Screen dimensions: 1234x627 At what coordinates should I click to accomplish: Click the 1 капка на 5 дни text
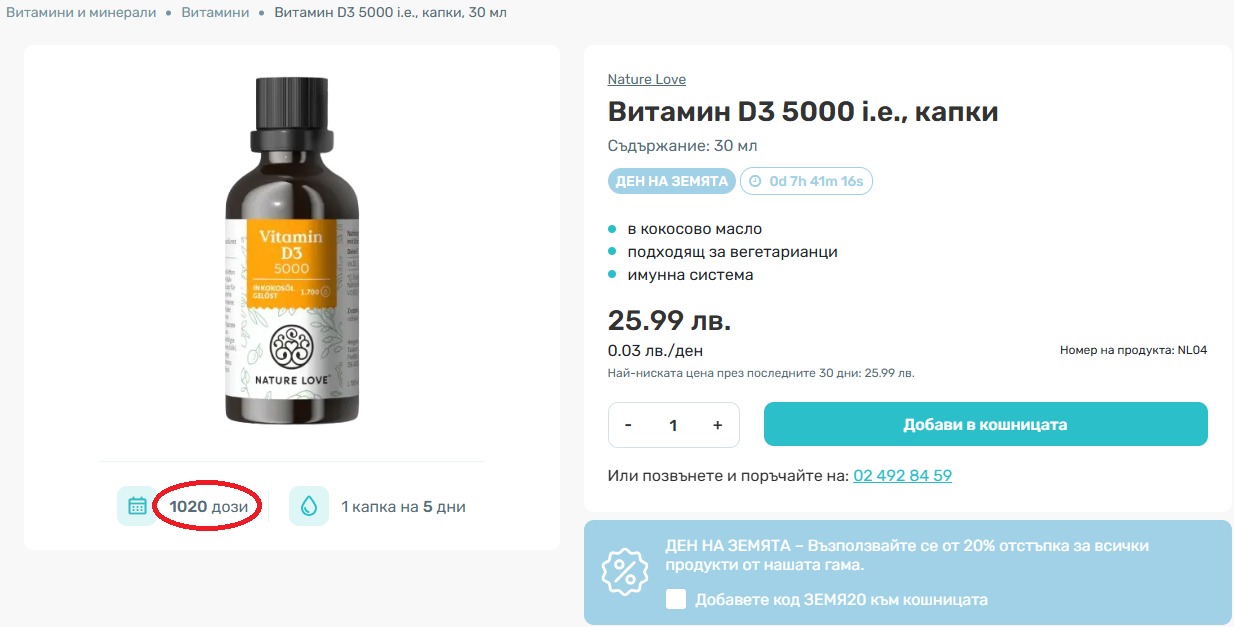click(x=403, y=506)
